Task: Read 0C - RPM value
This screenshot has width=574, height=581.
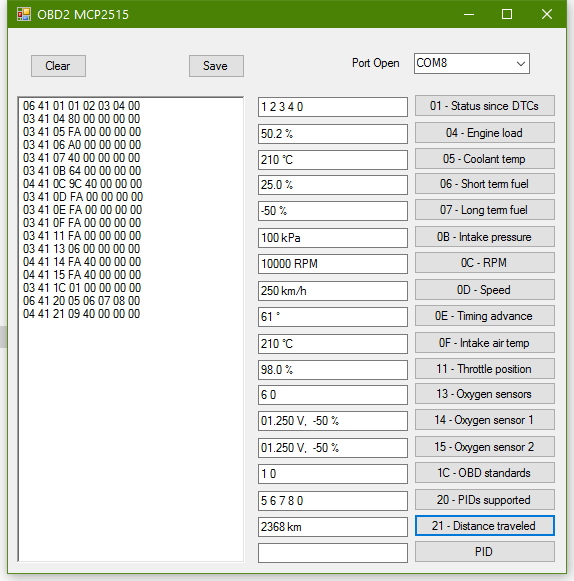Action: pos(484,263)
